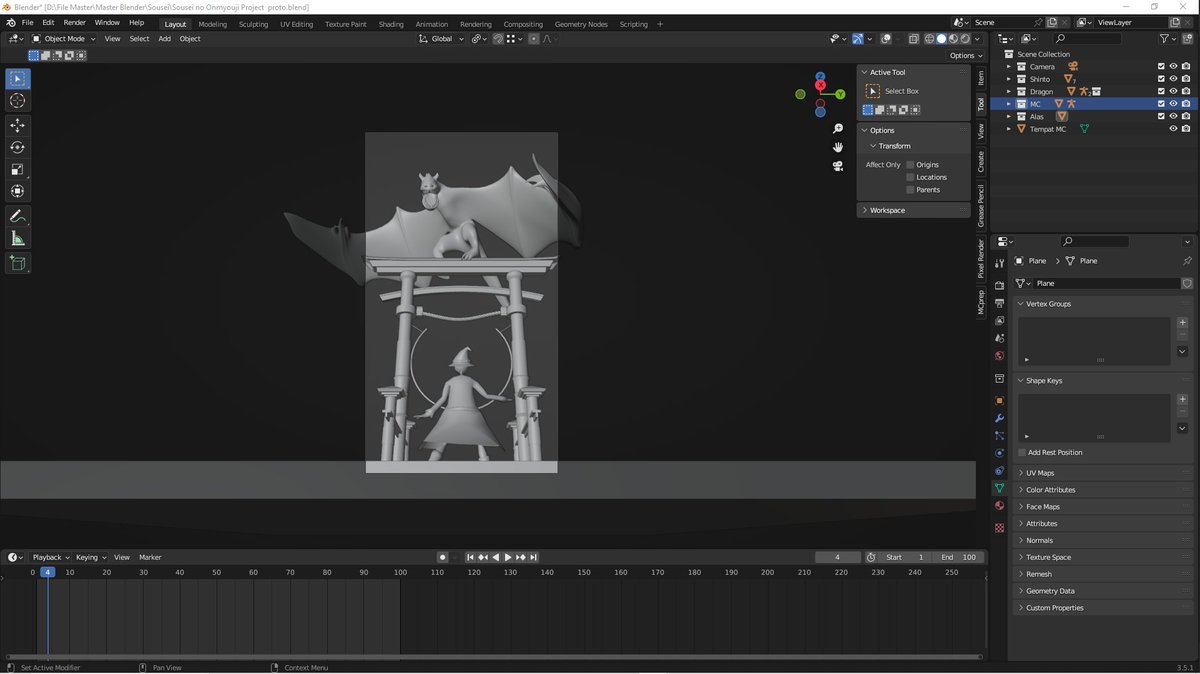
Task: Select the Cursor tool in the toolbar
Action: click(x=18, y=101)
